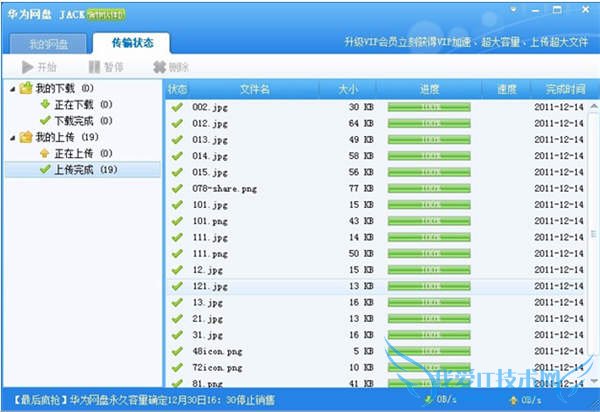This screenshot has width=600, height=412.
Task: Select file 12.jpg
Action: tap(207, 270)
